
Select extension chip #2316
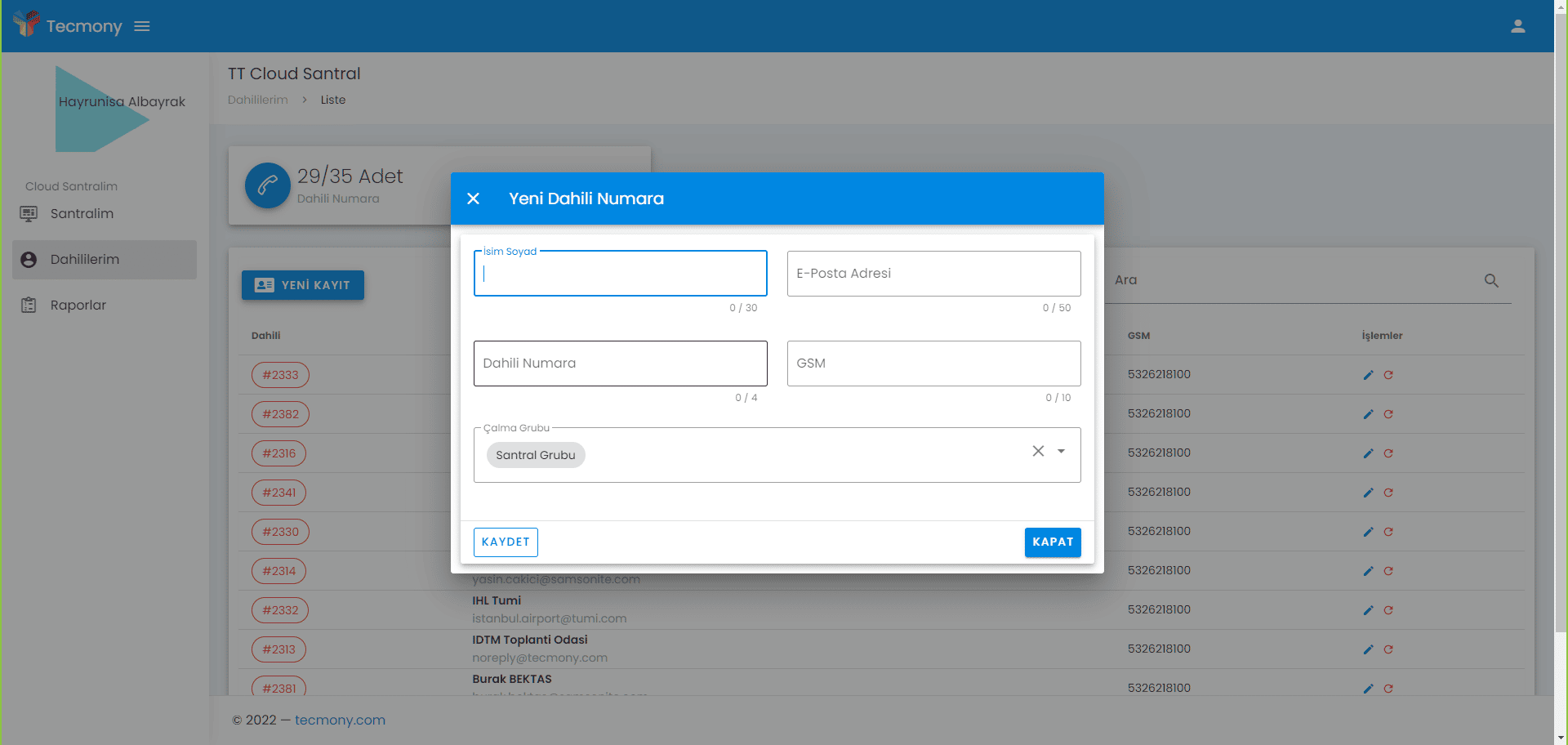pos(279,453)
